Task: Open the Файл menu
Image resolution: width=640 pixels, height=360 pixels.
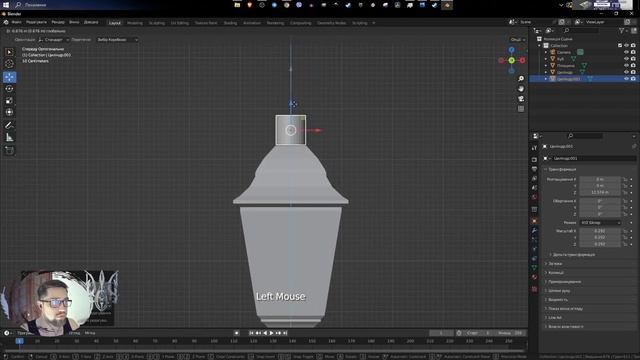Action: (x=16, y=22)
